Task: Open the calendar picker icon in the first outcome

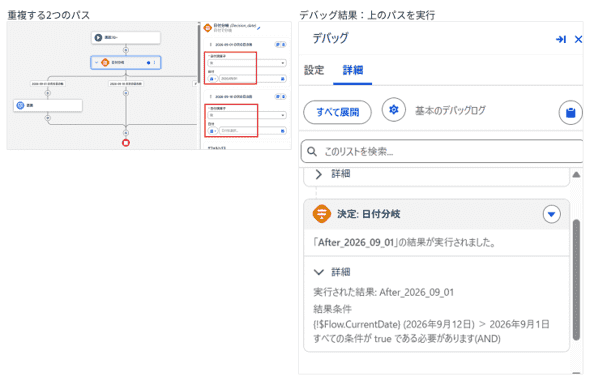Action: click(282, 79)
